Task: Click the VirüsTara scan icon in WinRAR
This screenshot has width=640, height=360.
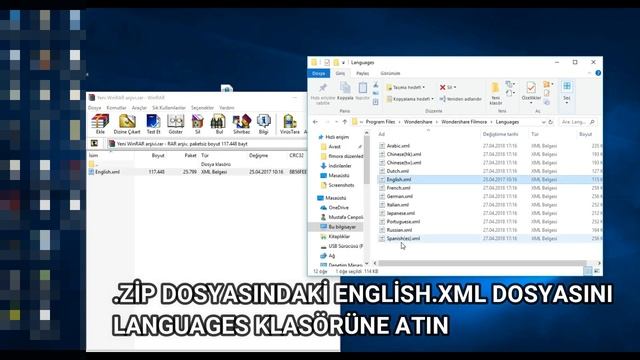Action: 290,124
